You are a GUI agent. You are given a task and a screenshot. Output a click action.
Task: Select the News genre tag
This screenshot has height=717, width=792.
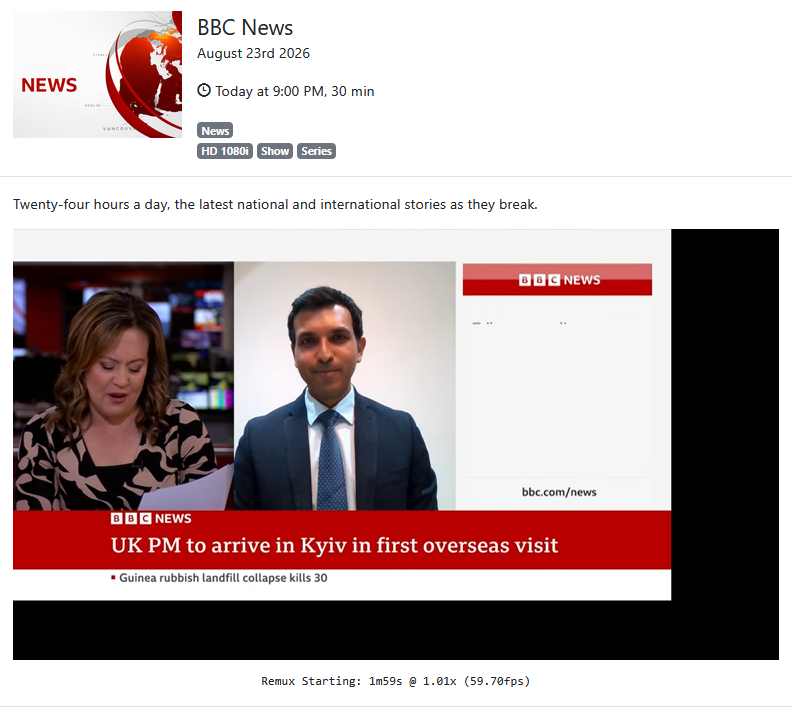pos(215,131)
